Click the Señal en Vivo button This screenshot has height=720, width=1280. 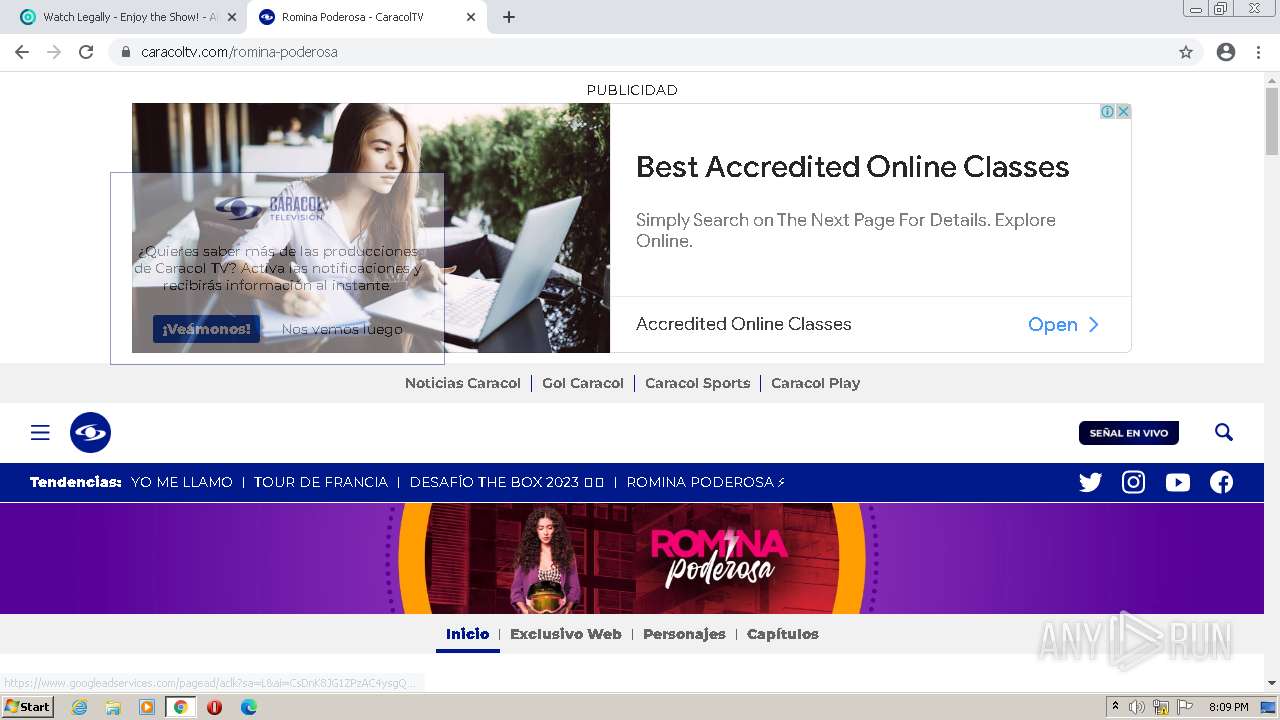pyautogui.click(x=1128, y=433)
